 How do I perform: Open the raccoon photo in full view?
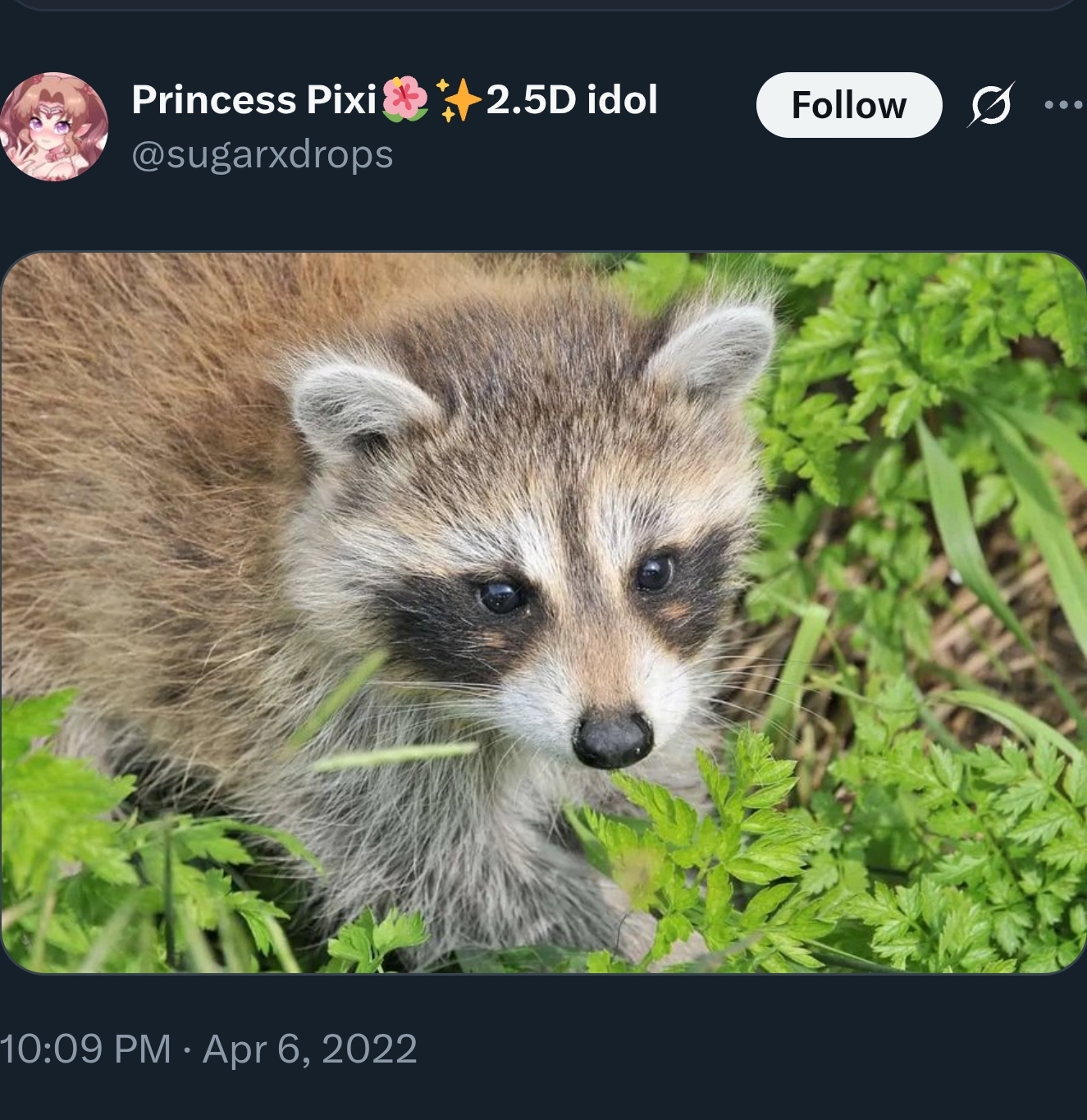pos(543,612)
